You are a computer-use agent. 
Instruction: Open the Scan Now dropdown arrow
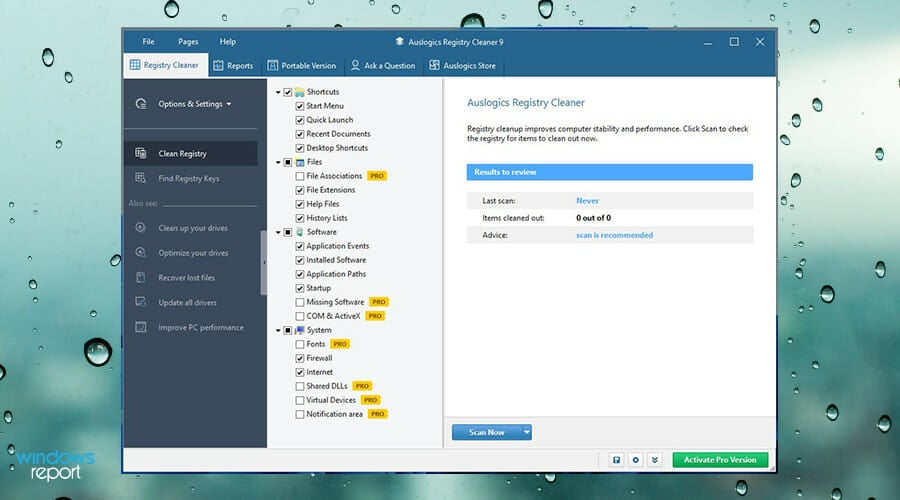point(526,432)
